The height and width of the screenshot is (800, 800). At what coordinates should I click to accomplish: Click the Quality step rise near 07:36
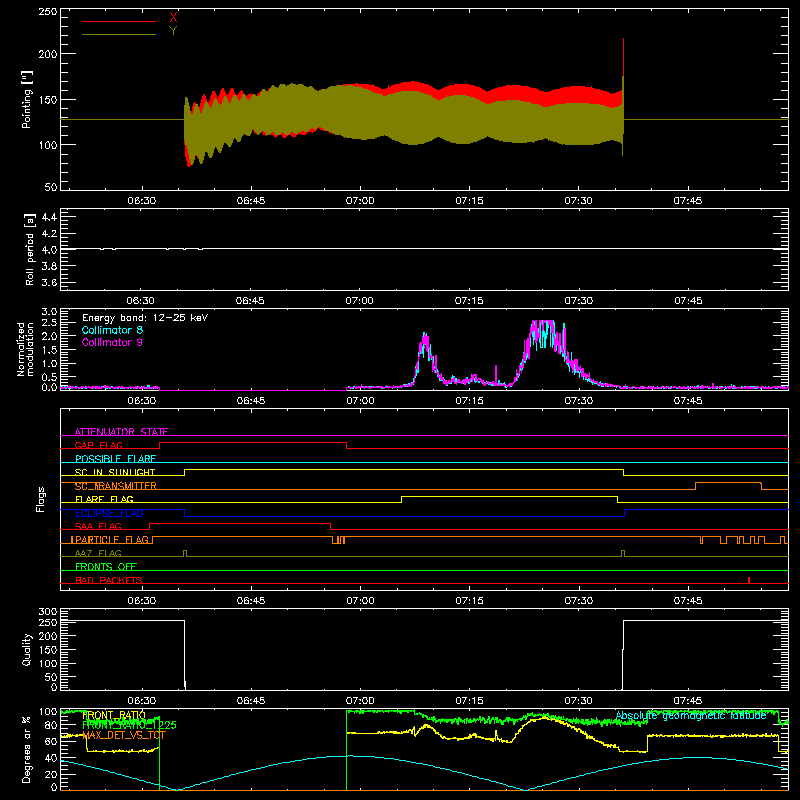pos(623,654)
